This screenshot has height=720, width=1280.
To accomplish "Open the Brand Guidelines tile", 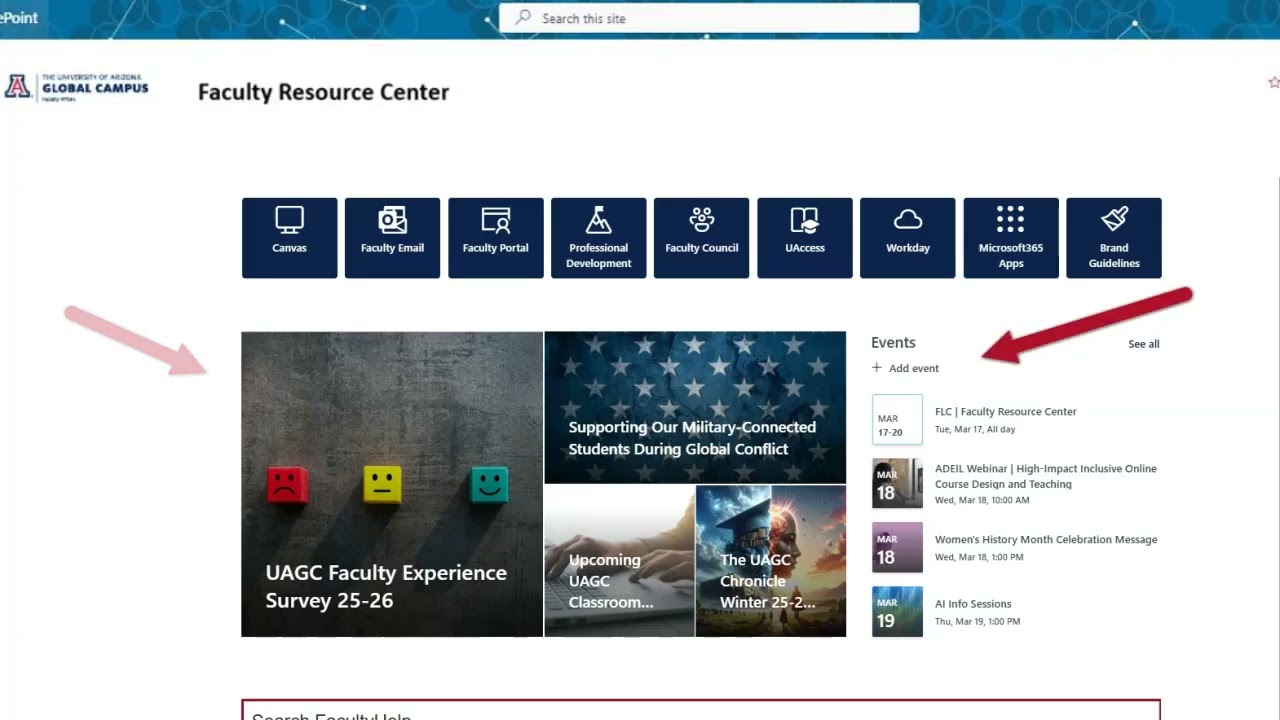I will (1113, 238).
